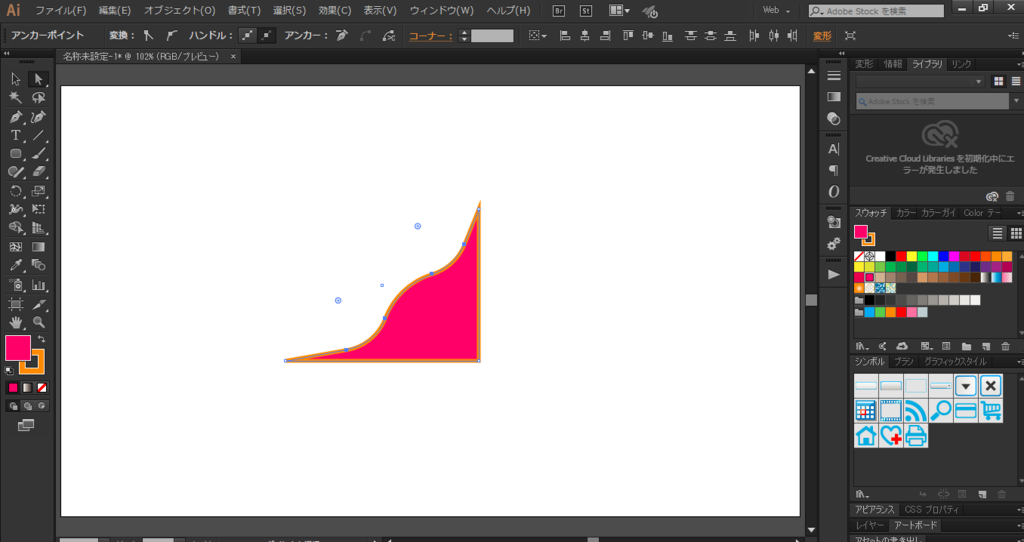Open the オブジェクト(O) menu
The image size is (1024, 542).
pyautogui.click(x=180, y=10)
